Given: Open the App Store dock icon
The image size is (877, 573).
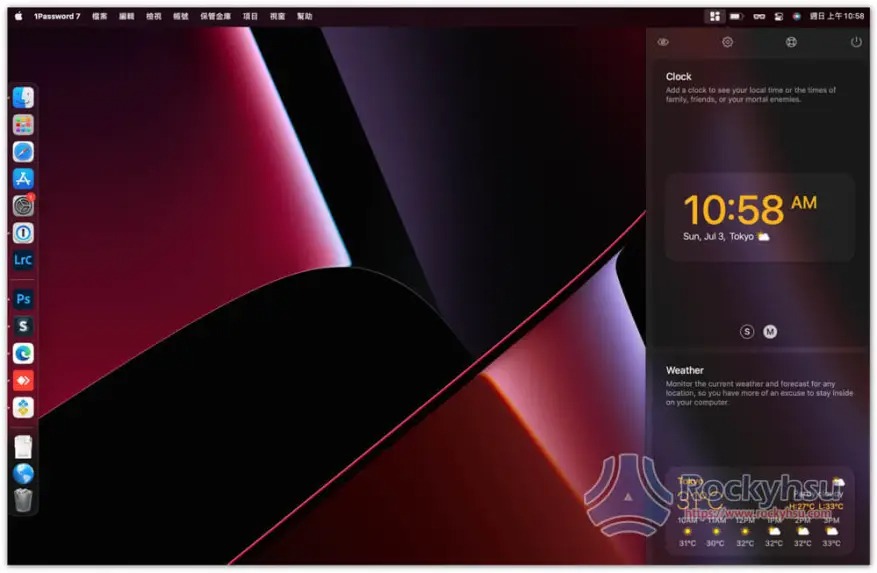Looking at the screenshot, I should [x=23, y=179].
